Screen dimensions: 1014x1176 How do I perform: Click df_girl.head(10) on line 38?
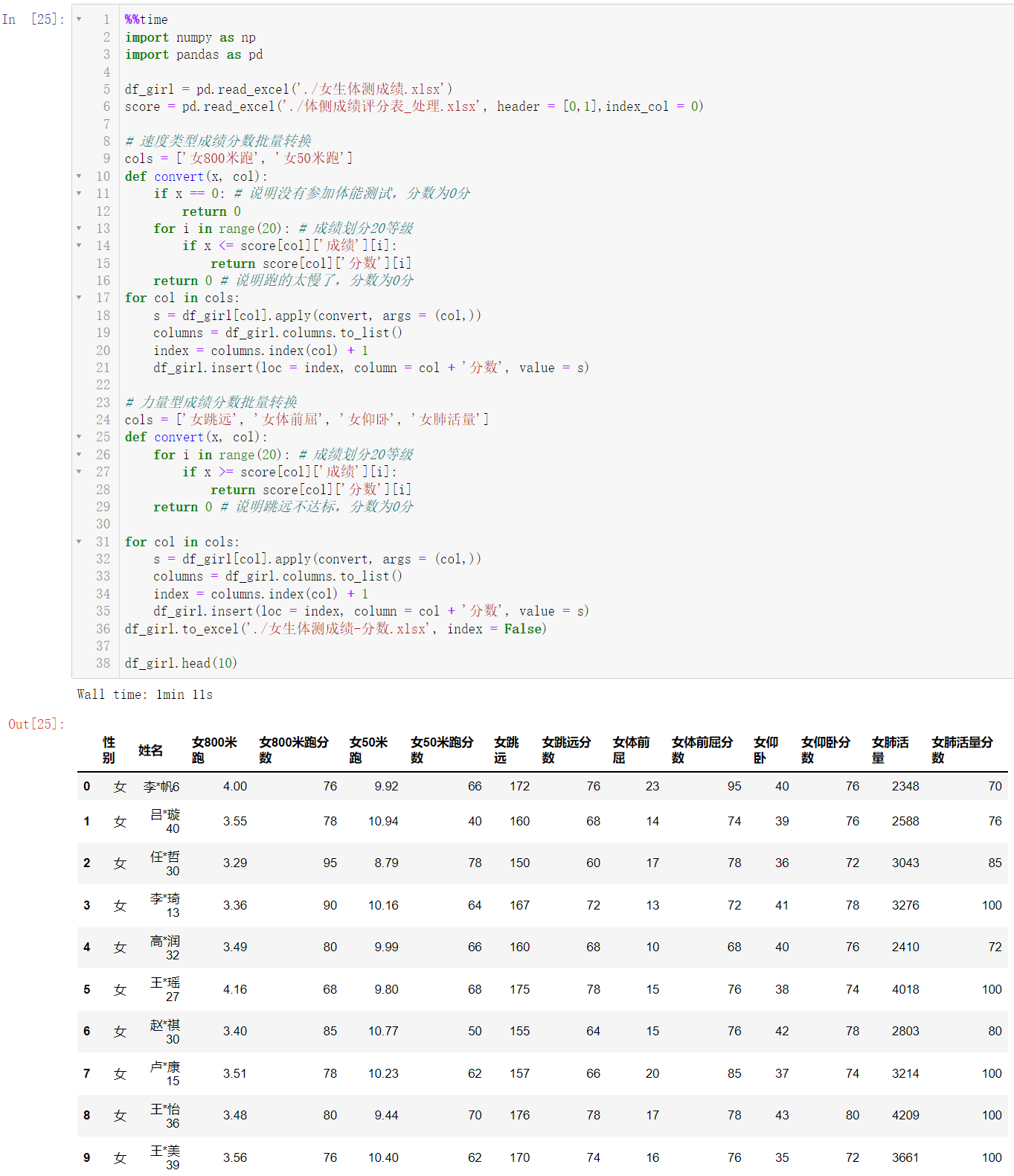coord(181,663)
